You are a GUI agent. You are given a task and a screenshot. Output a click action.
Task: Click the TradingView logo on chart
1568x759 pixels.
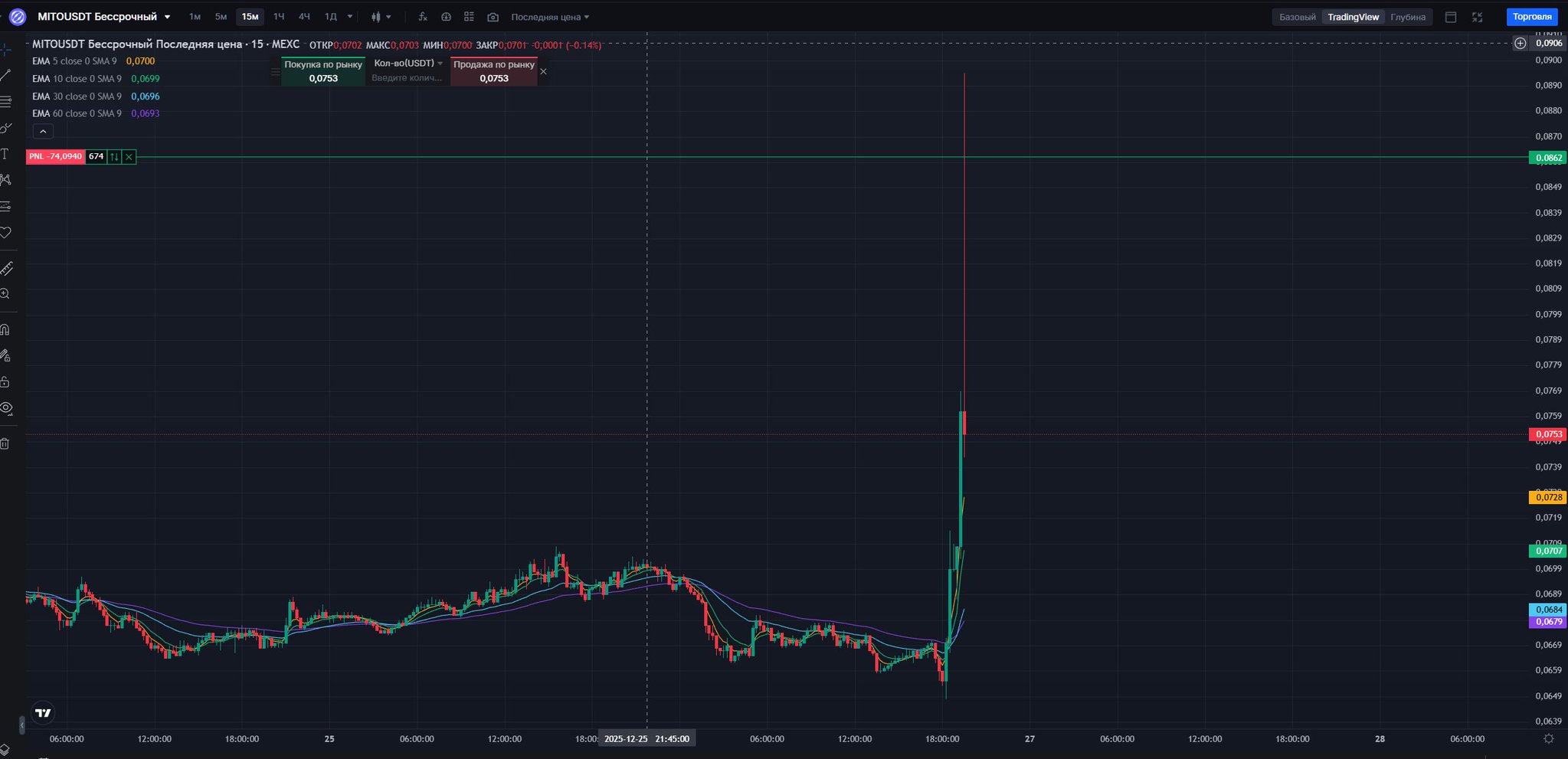click(x=44, y=713)
